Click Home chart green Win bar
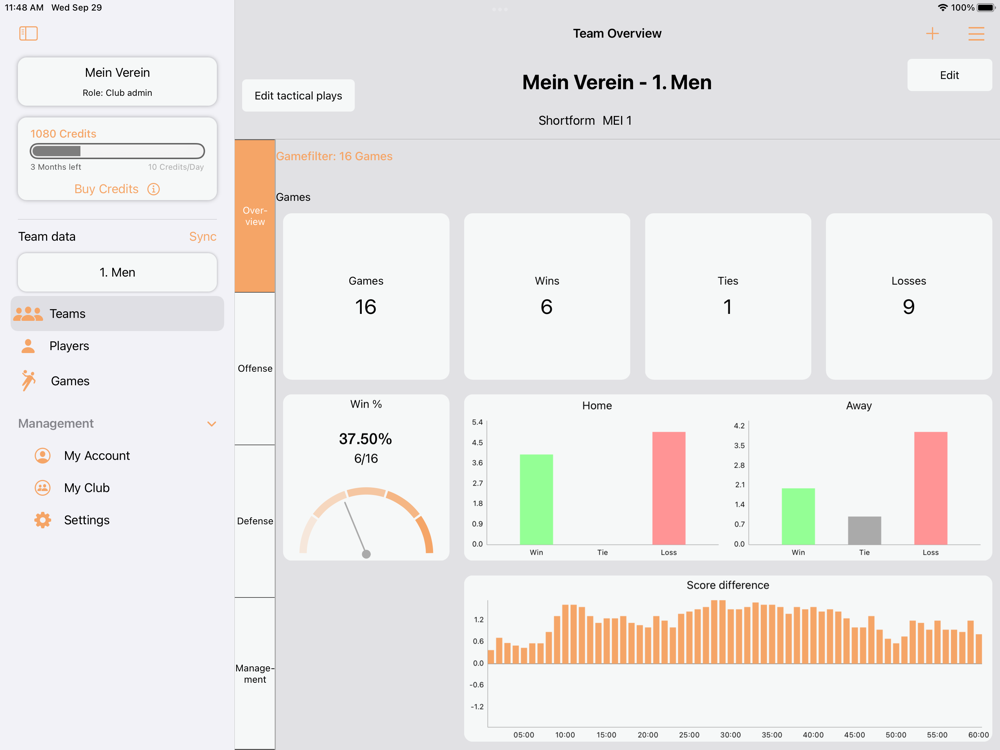The height and width of the screenshot is (750, 1000). pos(536,499)
